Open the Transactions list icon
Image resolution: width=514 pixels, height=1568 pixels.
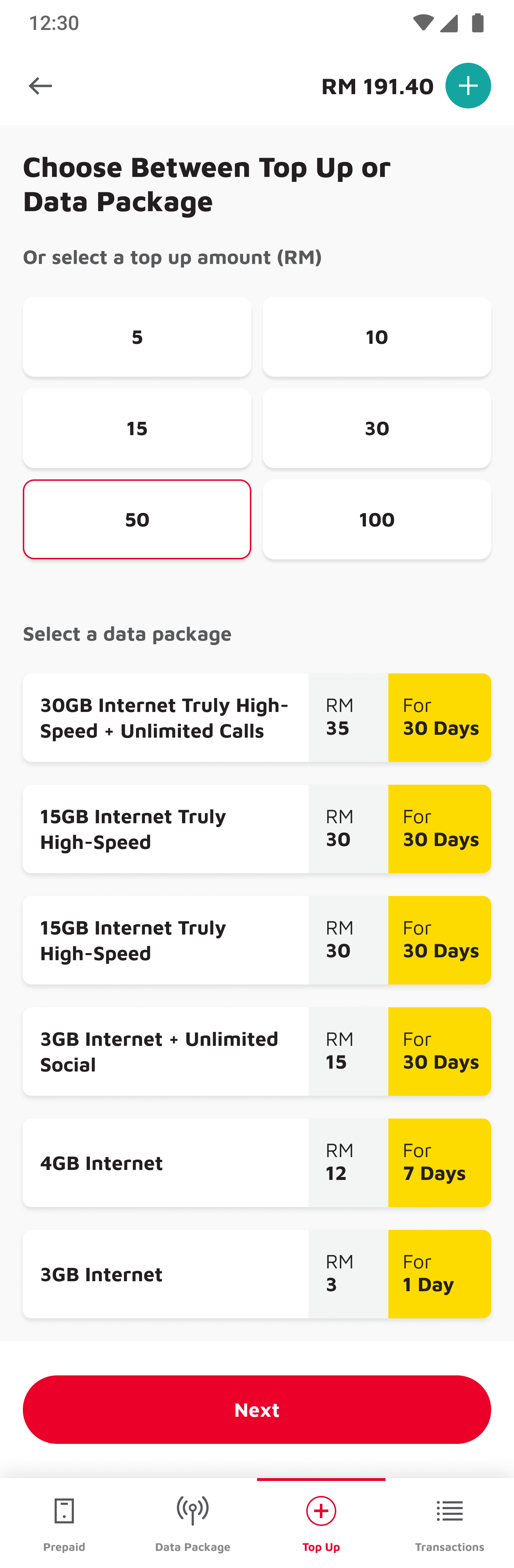(449, 1511)
